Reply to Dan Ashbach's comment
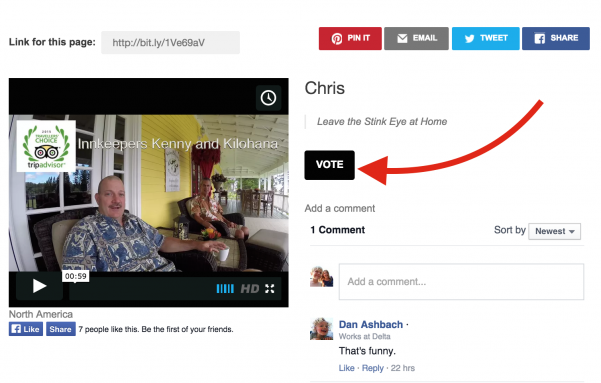This screenshot has height=383, width=601. 373,368
